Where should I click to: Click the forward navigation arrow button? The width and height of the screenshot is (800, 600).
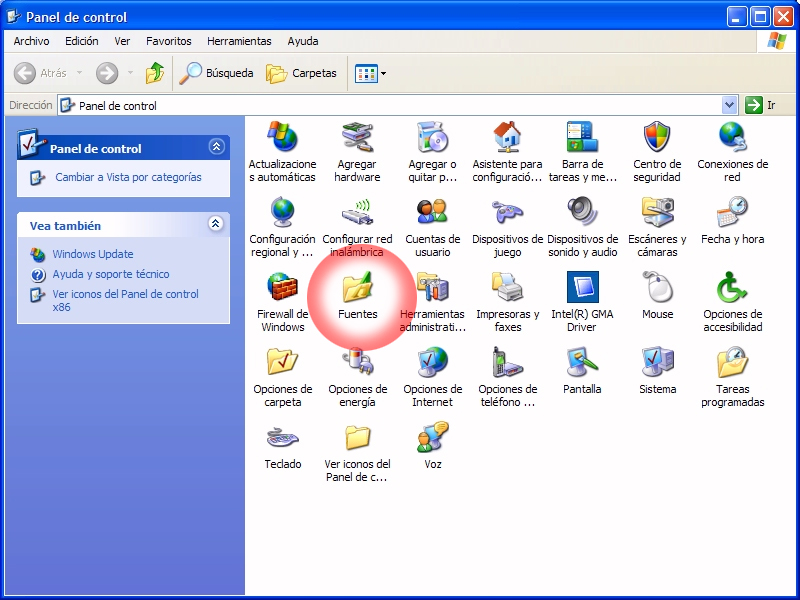point(107,73)
